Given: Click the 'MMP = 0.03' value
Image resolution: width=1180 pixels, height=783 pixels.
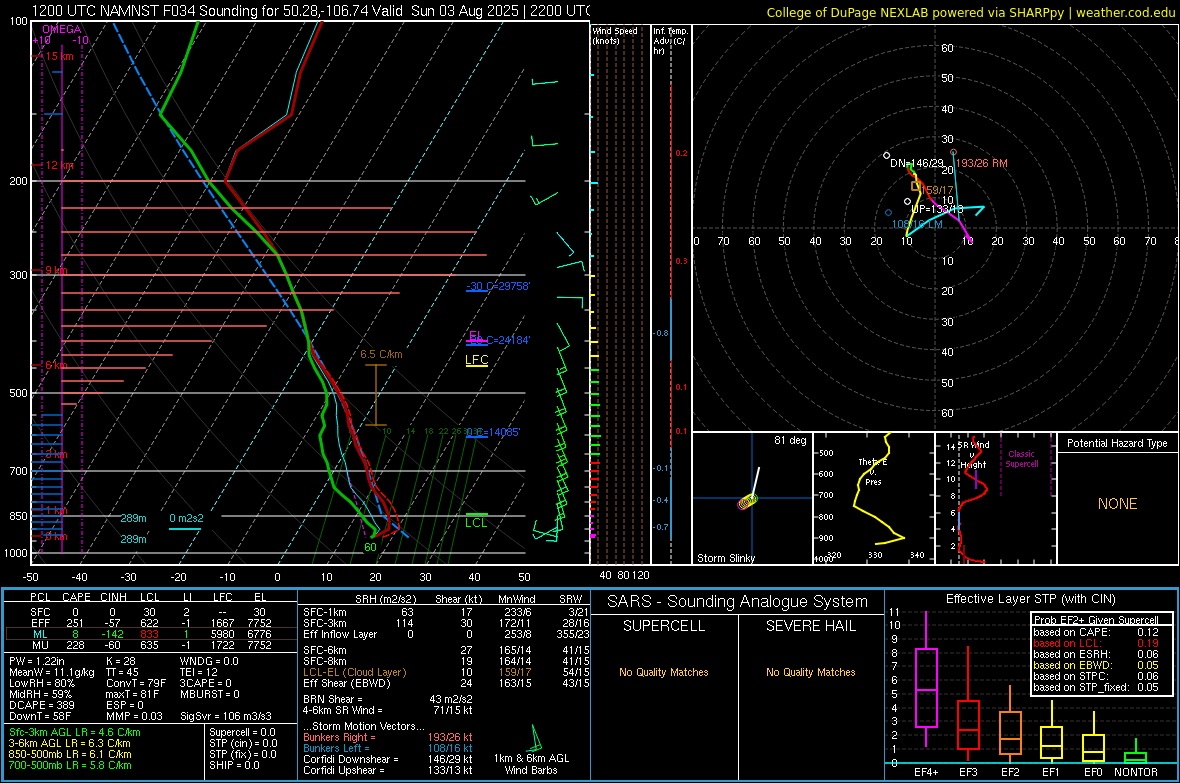Looking at the screenshot, I should [134, 716].
